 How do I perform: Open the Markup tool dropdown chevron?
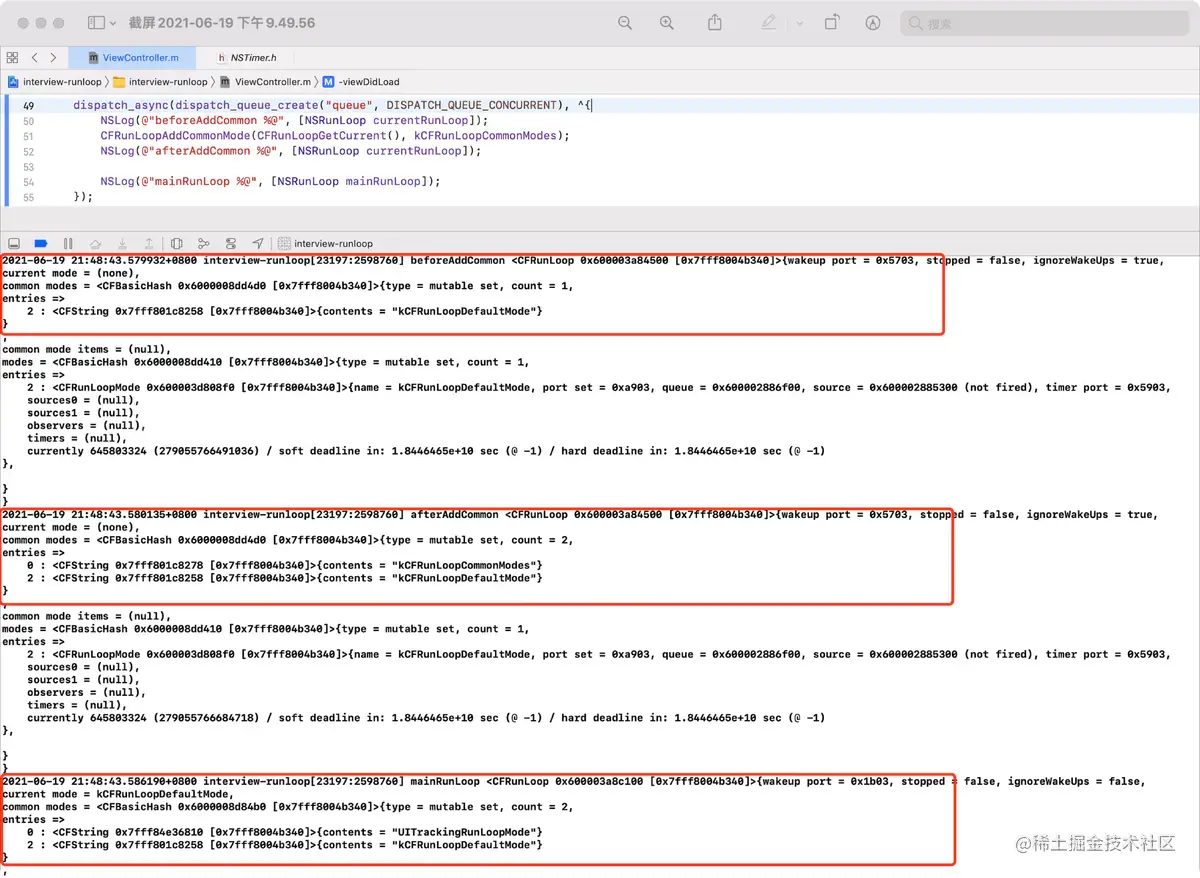pyautogui.click(x=798, y=22)
